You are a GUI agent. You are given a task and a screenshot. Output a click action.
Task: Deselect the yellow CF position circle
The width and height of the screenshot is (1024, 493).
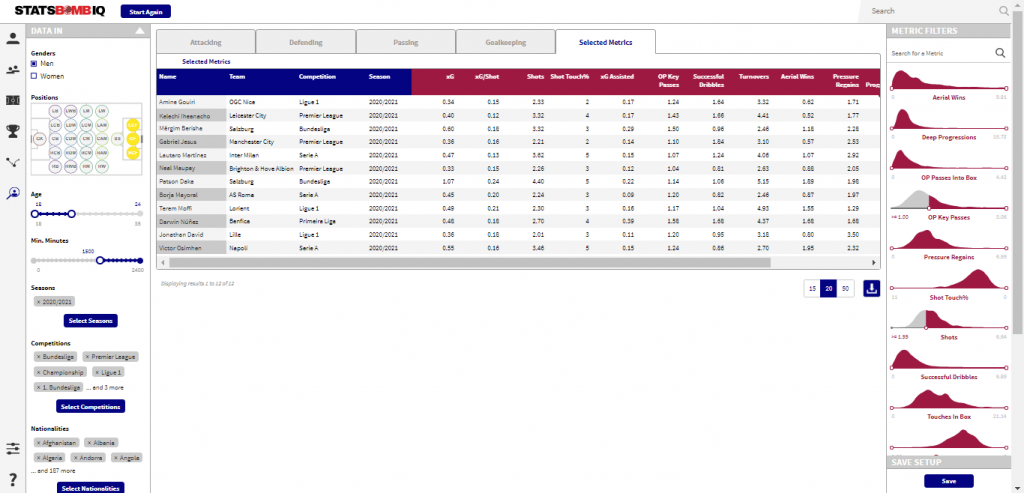pyautogui.click(x=133, y=138)
